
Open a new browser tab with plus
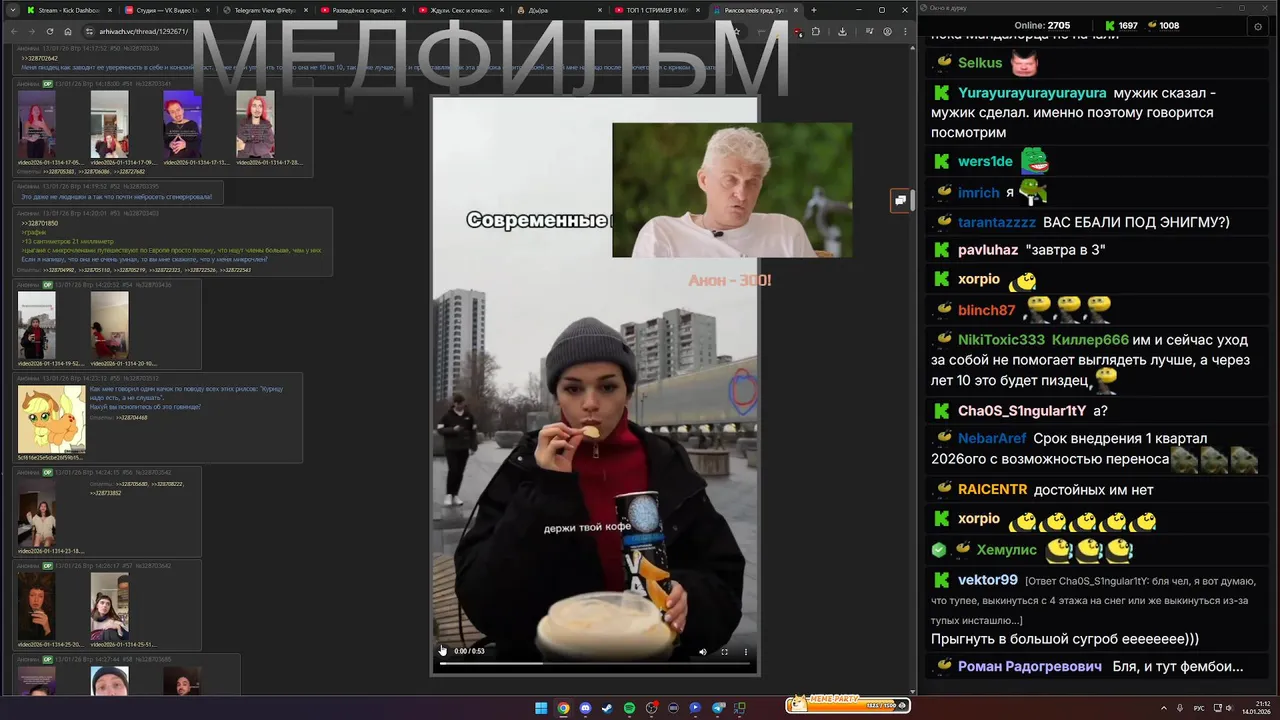click(x=814, y=10)
